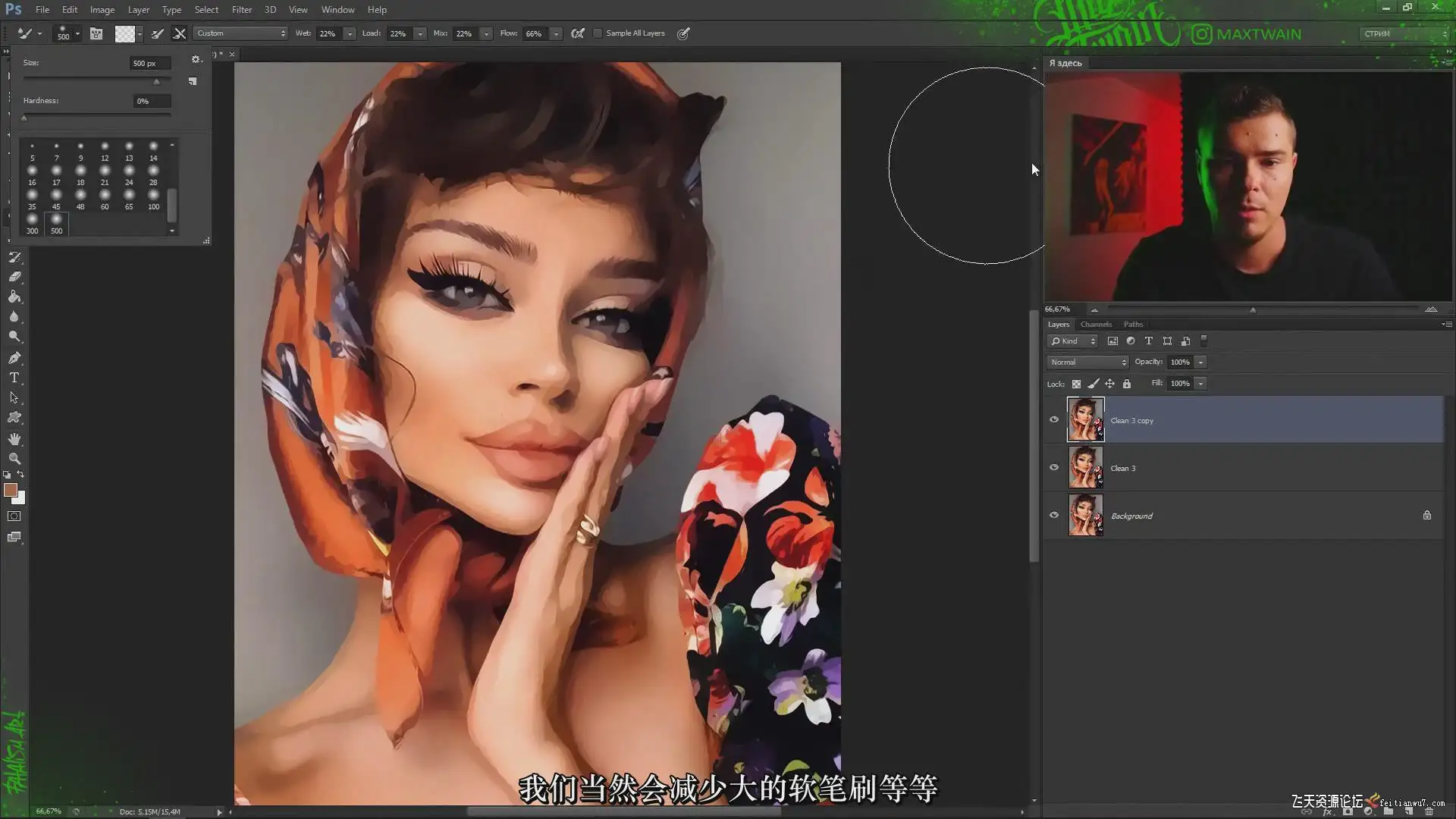Enable Sample All Layers checkbox

598,33
